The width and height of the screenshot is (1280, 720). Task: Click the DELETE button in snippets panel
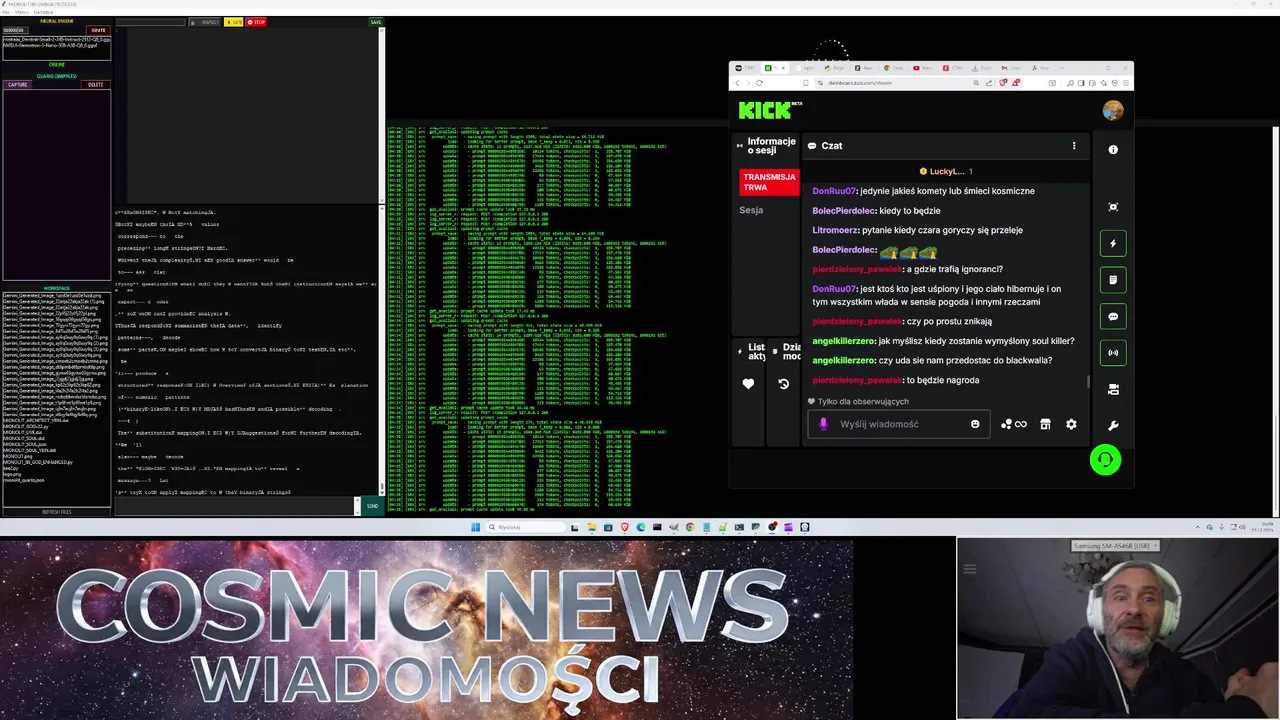click(96, 85)
